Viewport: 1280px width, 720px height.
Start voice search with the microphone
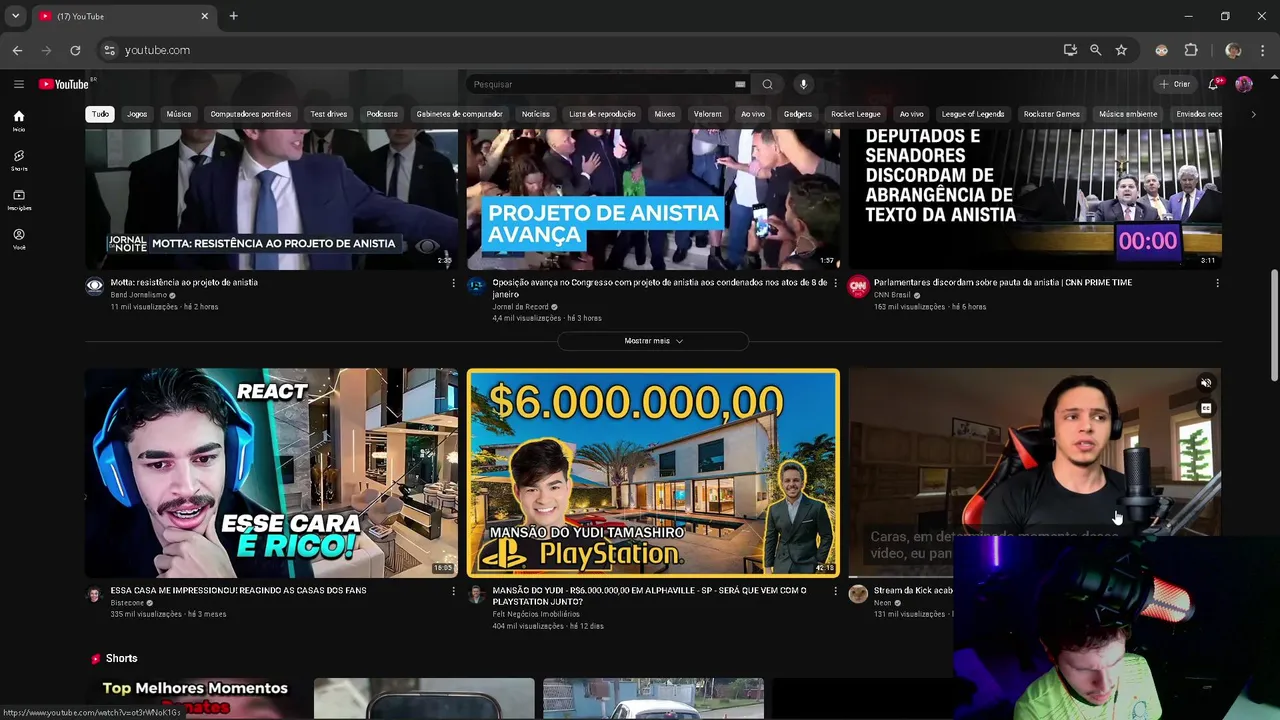click(x=803, y=84)
